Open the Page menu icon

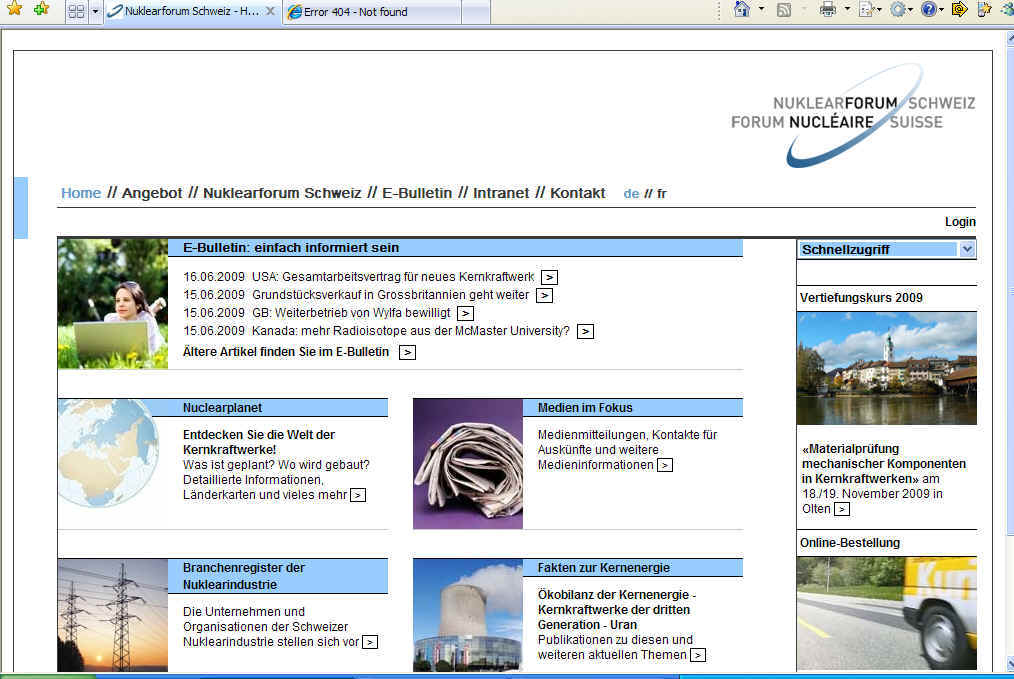click(x=867, y=10)
